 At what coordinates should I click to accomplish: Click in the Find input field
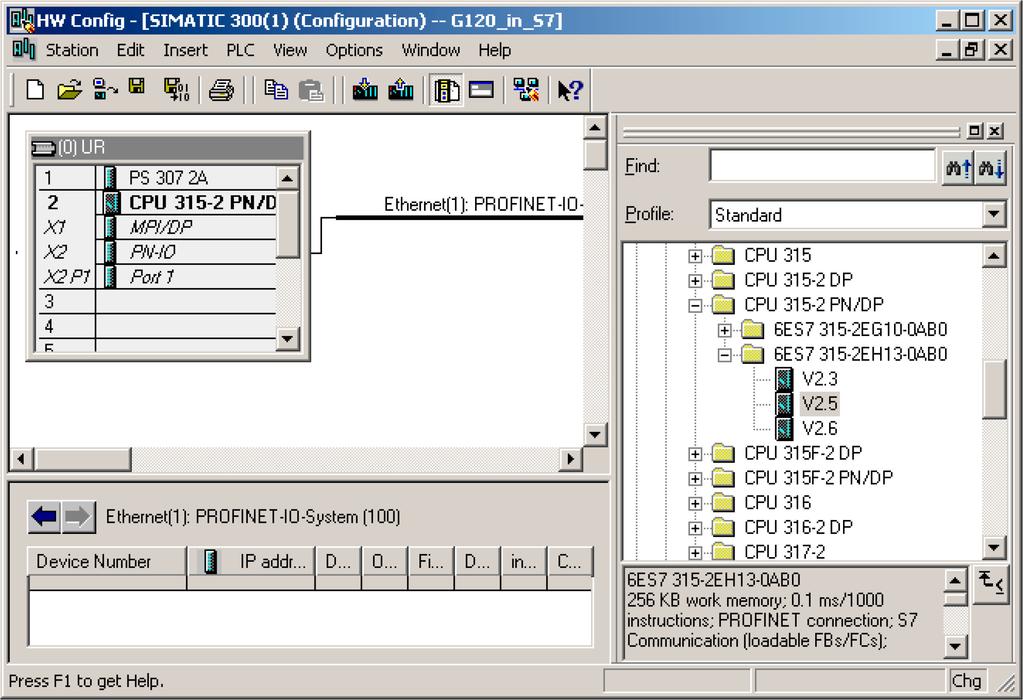tap(823, 166)
